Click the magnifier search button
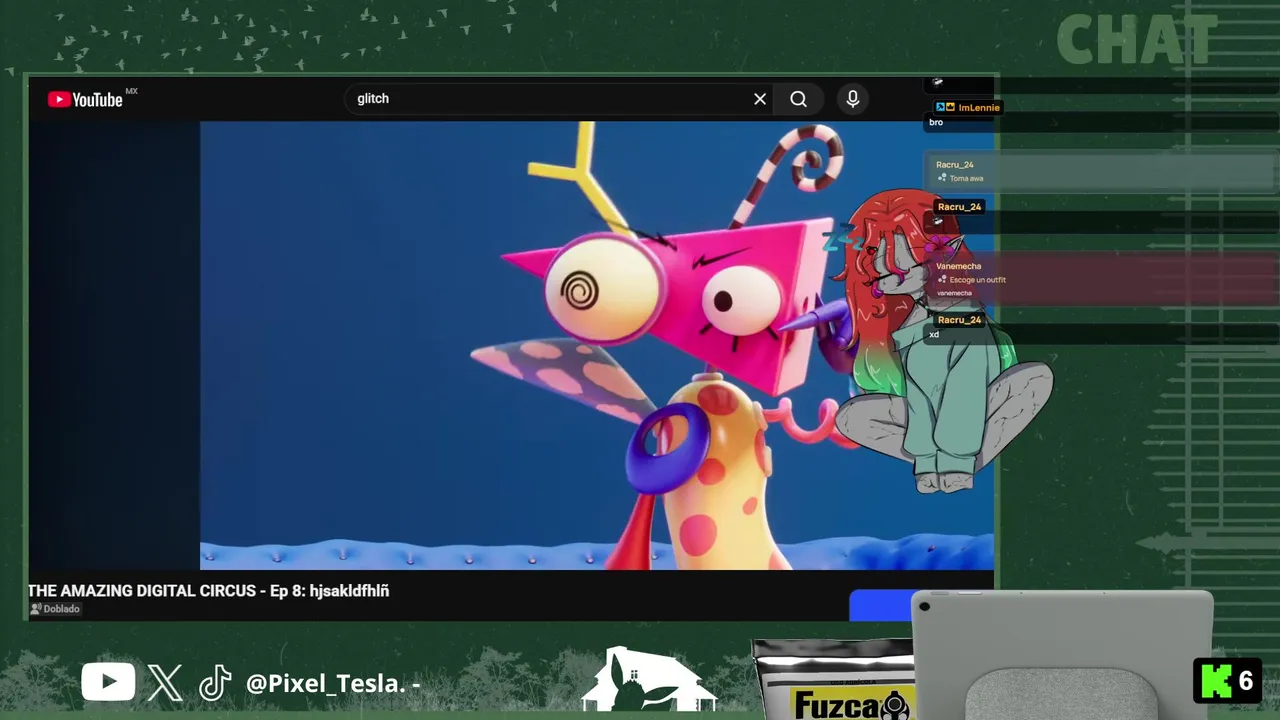The height and width of the screenshot is (720, 1280). pyautogui.click(x=798, y=99)
